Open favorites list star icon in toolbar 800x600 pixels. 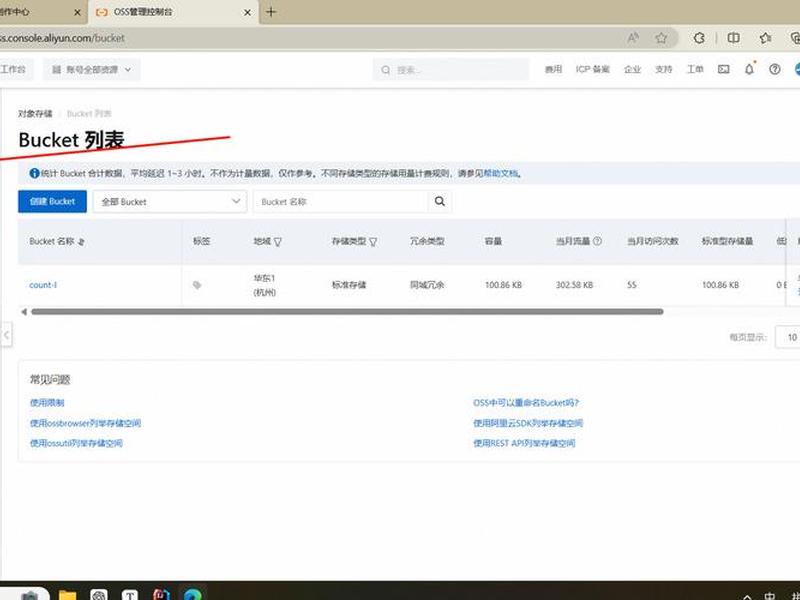(x=765, y=38)
